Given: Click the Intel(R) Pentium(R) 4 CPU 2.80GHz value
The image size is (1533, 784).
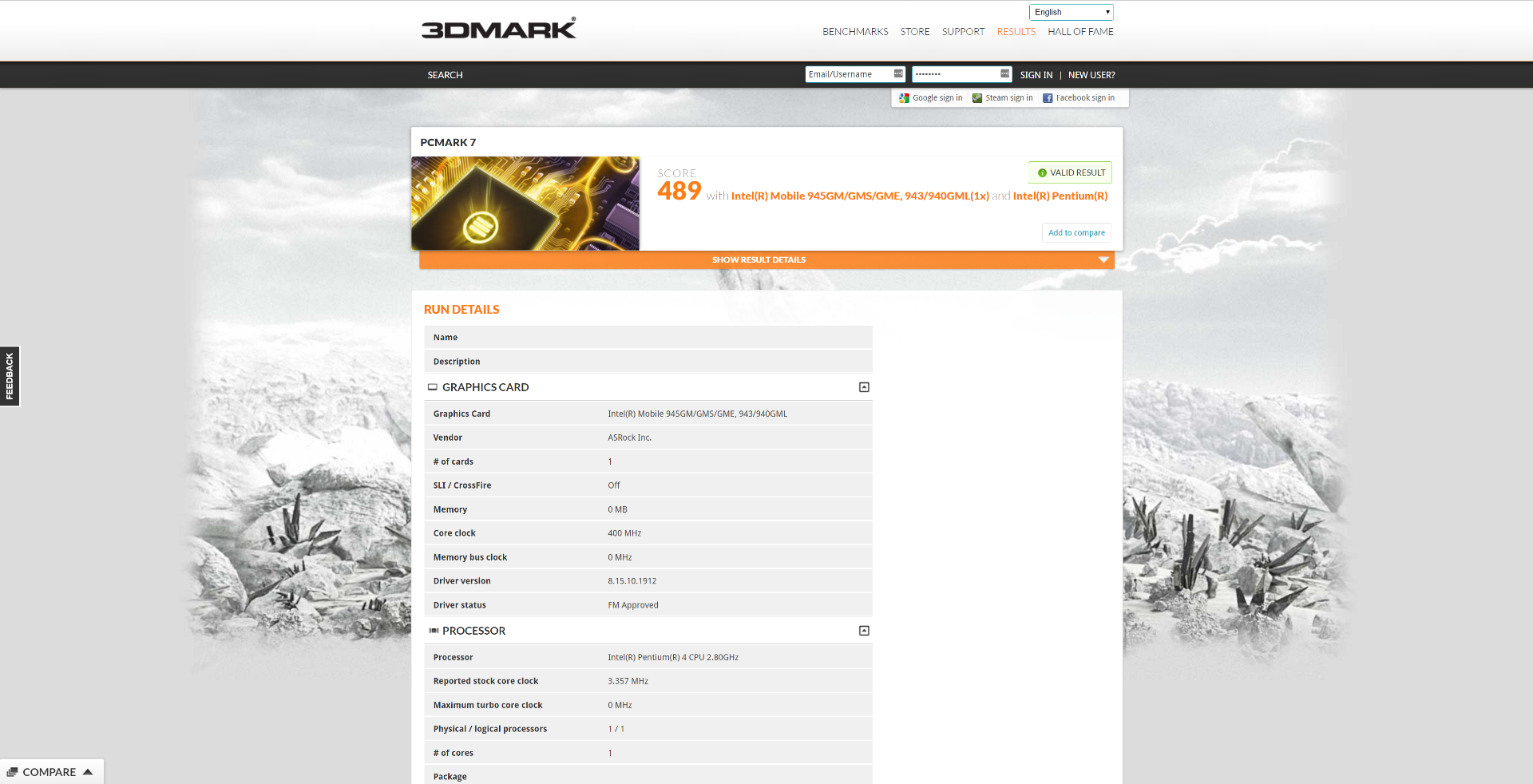Looking at the screenshot, I should 673,658.
